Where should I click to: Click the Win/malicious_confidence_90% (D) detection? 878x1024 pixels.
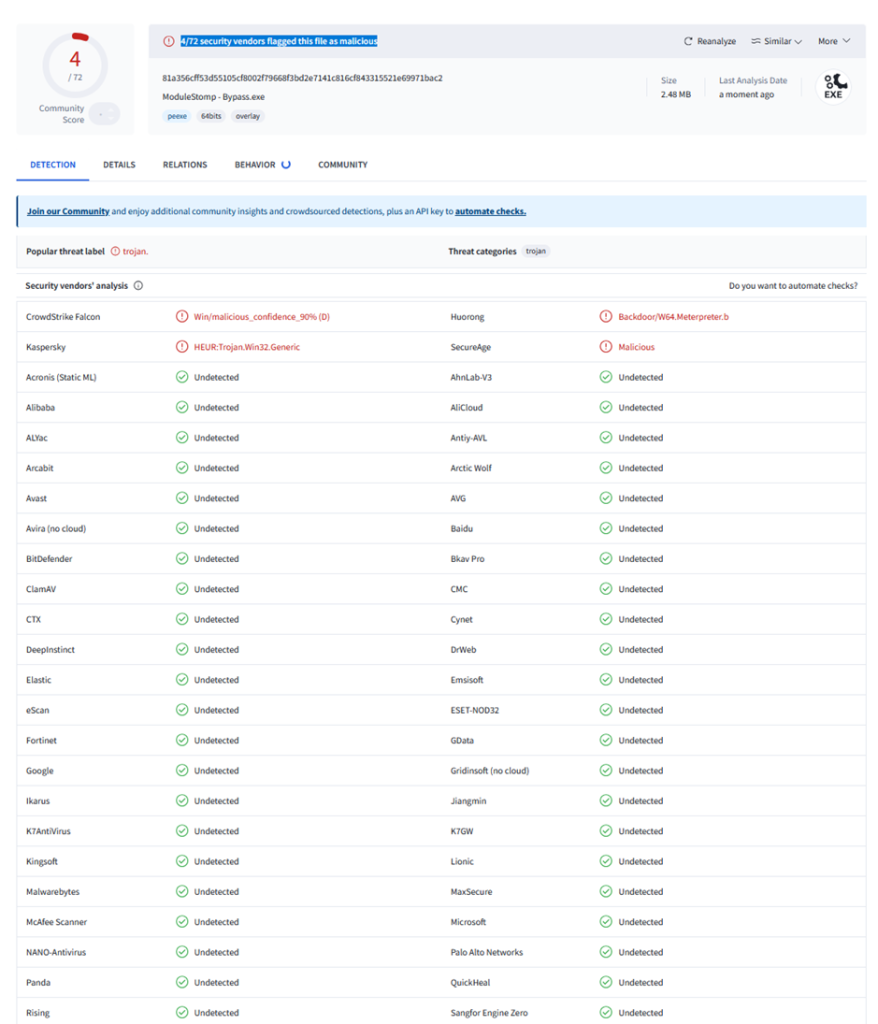(262, 317)
